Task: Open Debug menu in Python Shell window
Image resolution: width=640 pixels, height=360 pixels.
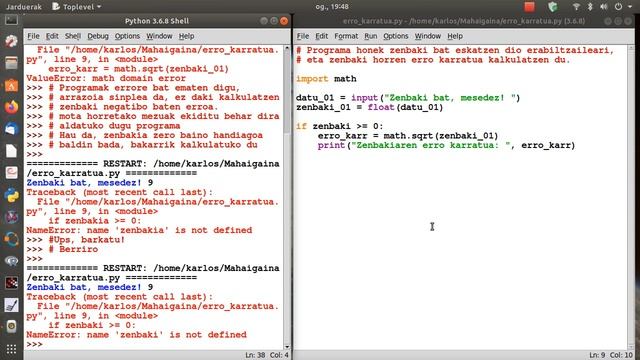Action: pos(98,36)
